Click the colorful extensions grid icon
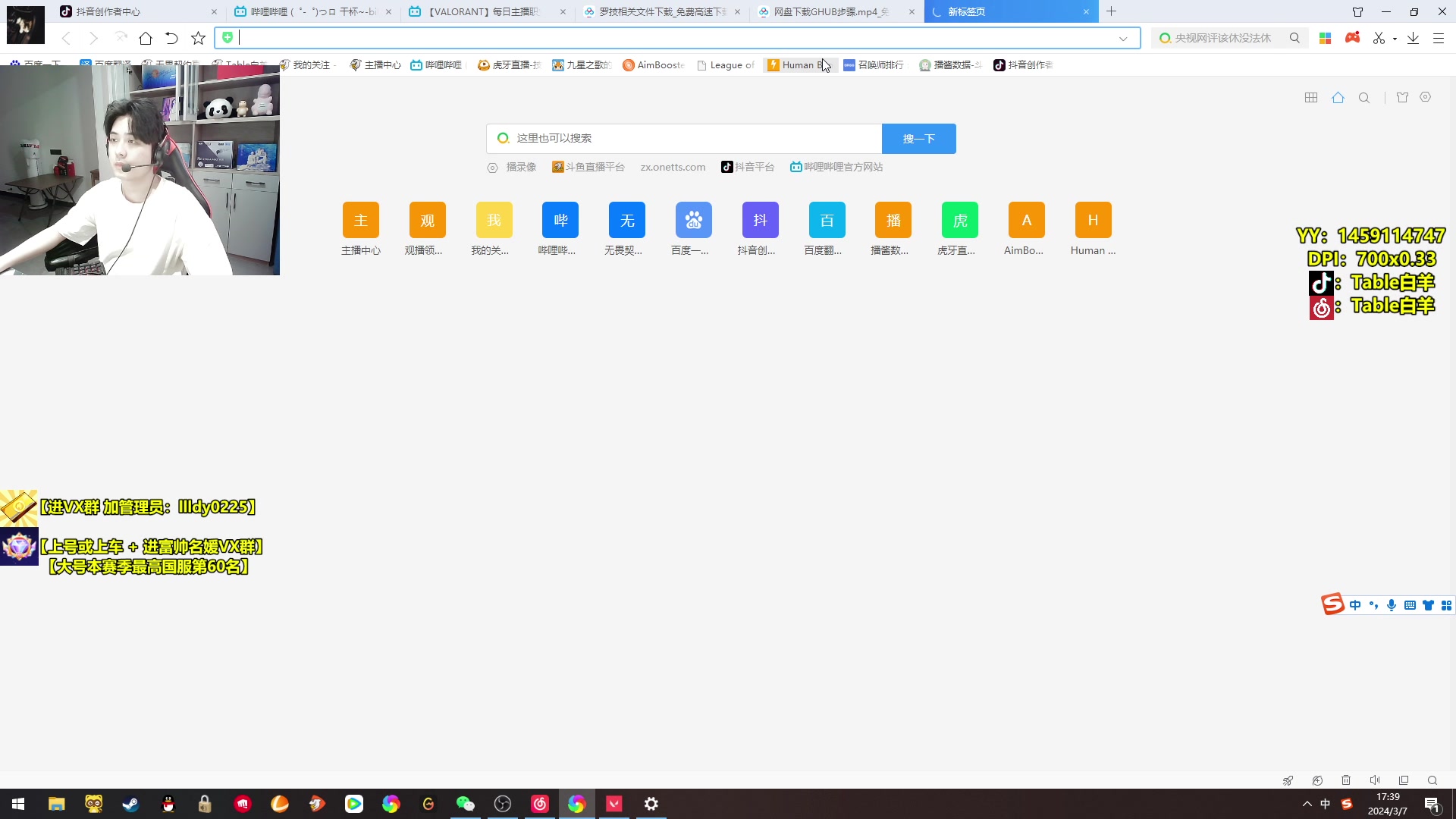Image resolution: width=1456 pixels, height=819 pixels. coord(1325,38)
